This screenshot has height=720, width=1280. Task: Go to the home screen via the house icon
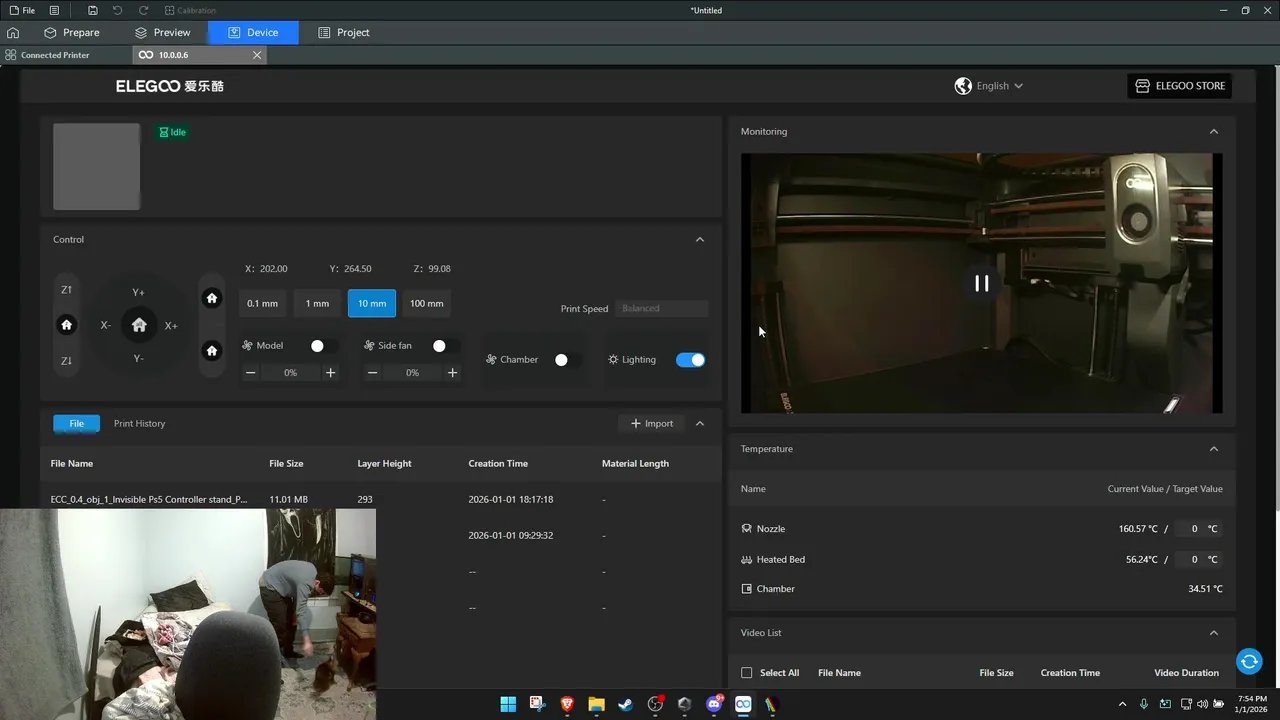click(x=13, y=33)
